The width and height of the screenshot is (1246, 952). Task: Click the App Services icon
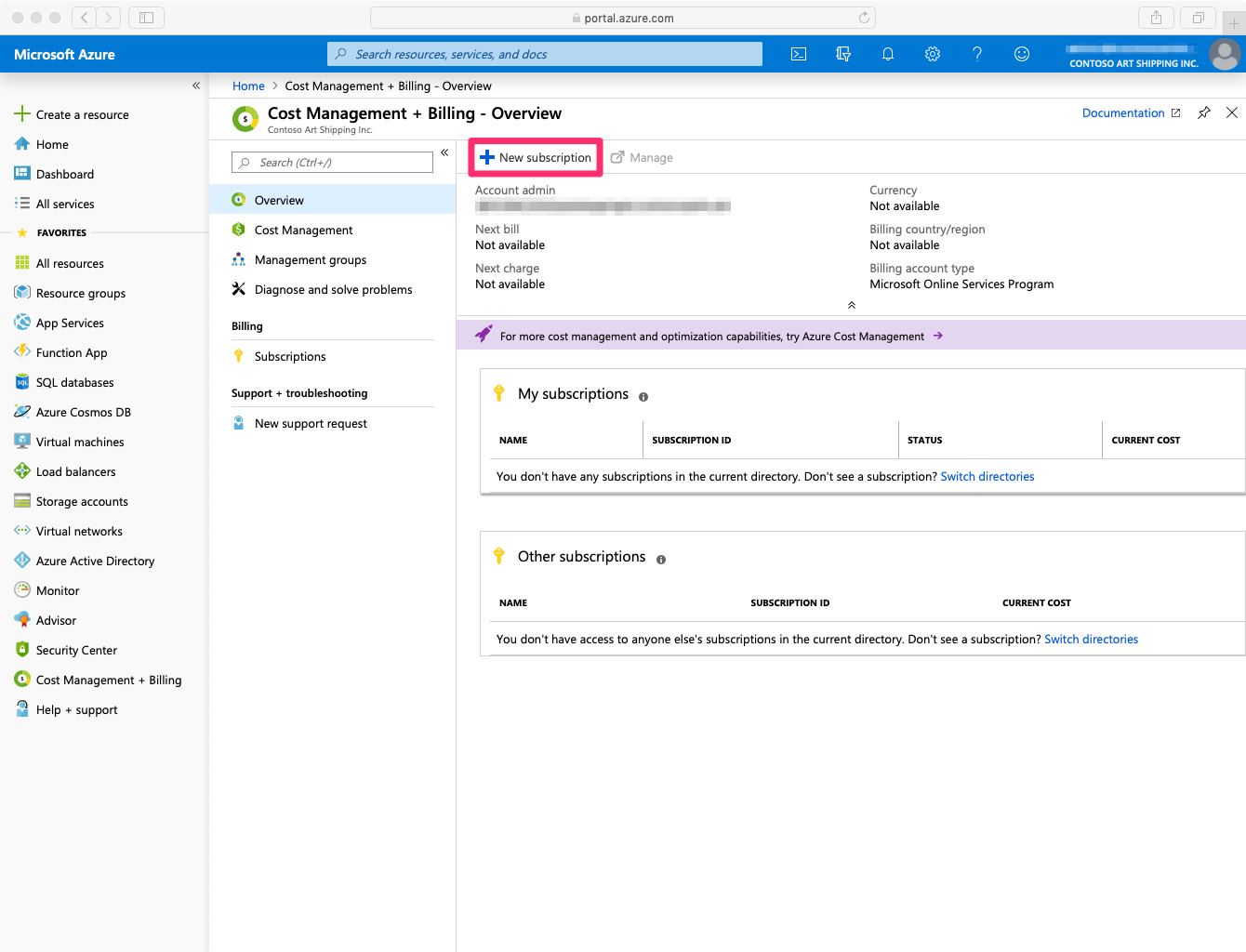pyautogui.click(x=22, y=323)
